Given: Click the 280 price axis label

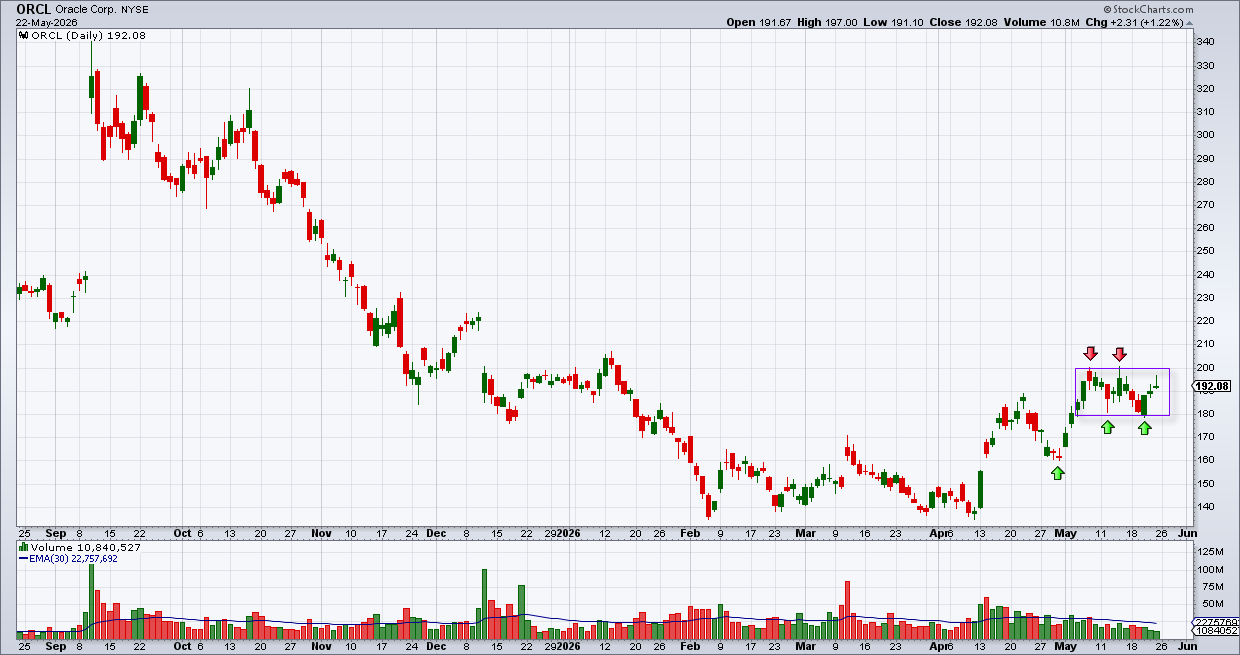Looking at the screenshot, I should pos(1205,181).
